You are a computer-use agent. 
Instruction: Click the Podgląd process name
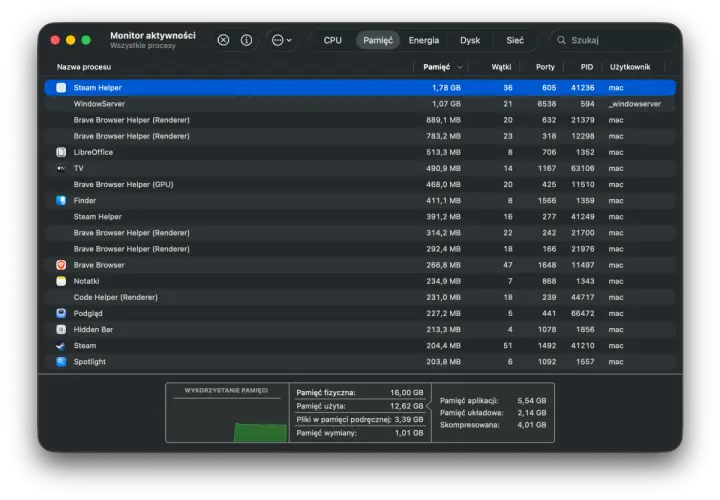[88, 314]
